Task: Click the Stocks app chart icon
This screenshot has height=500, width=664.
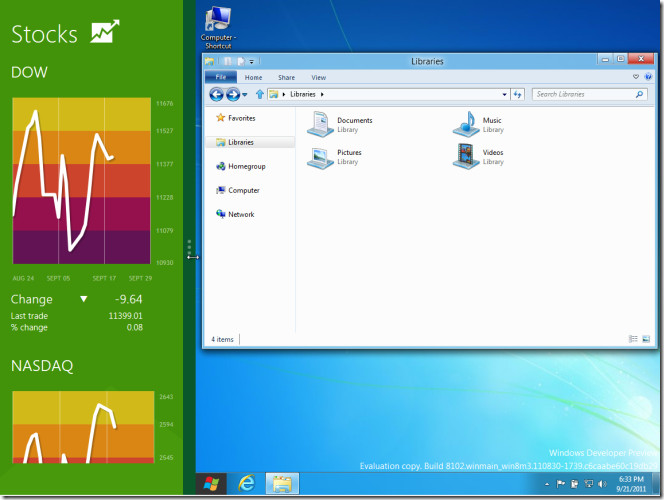Action: (x=104, y=32)
